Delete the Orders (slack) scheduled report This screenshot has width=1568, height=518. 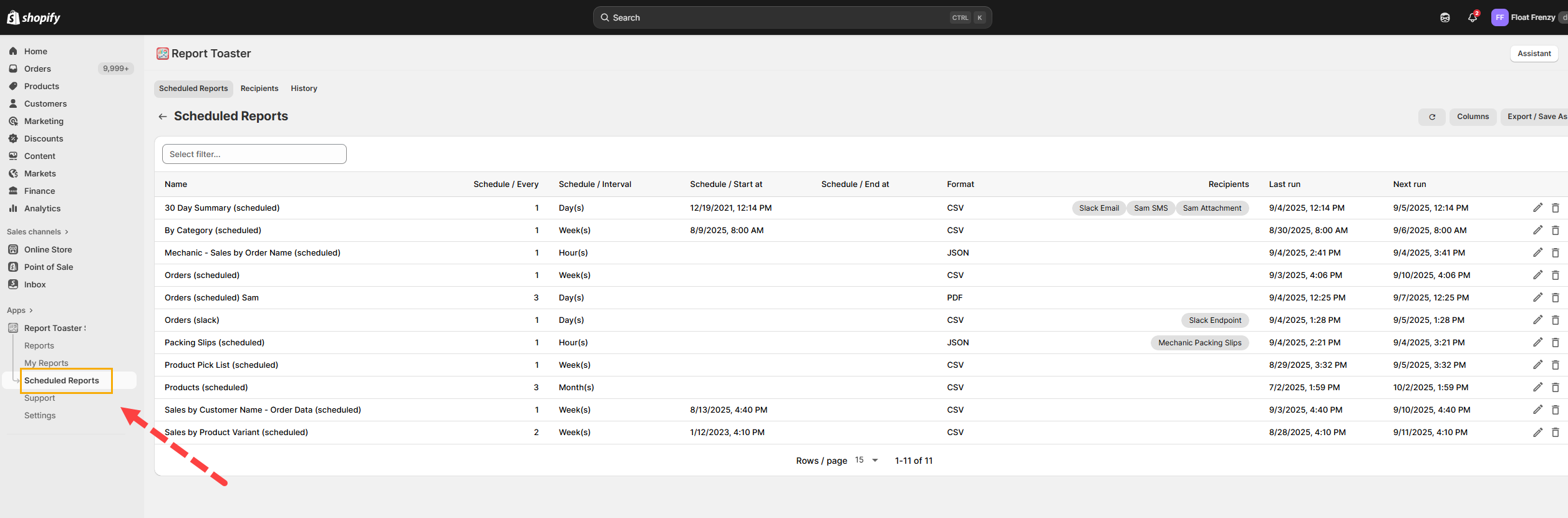1555,320
